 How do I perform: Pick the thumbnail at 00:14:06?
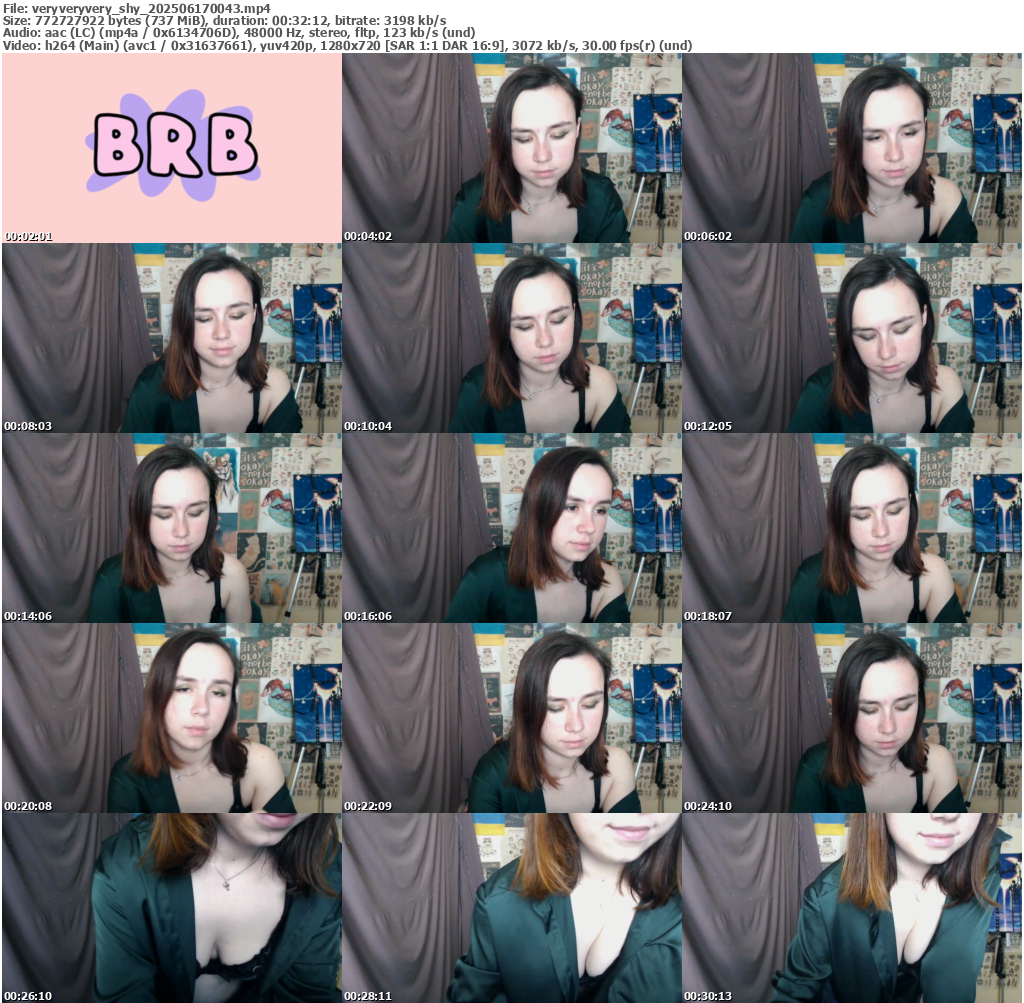pos(171,528)
